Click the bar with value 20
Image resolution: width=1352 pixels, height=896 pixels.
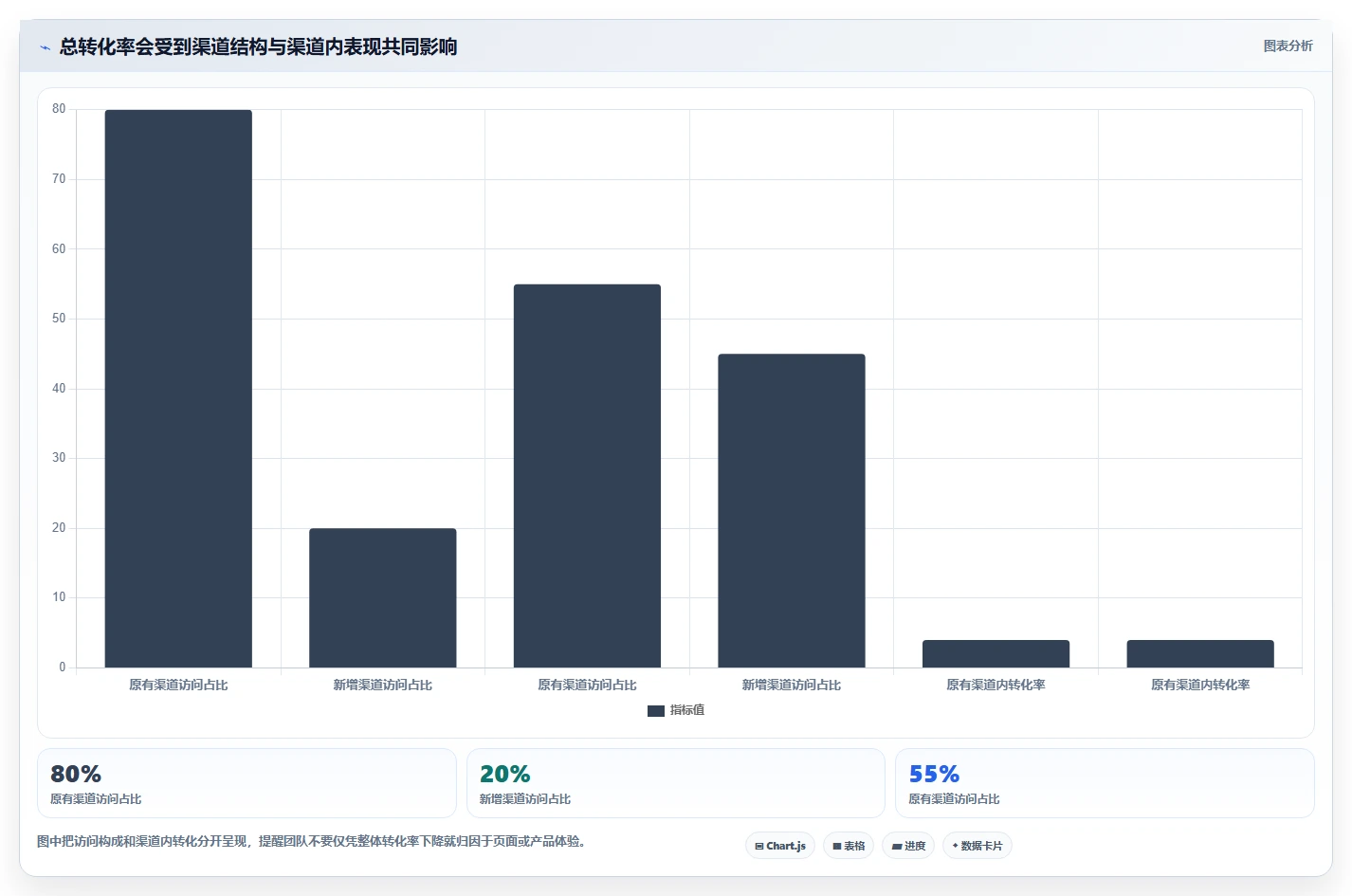[383, 597]
